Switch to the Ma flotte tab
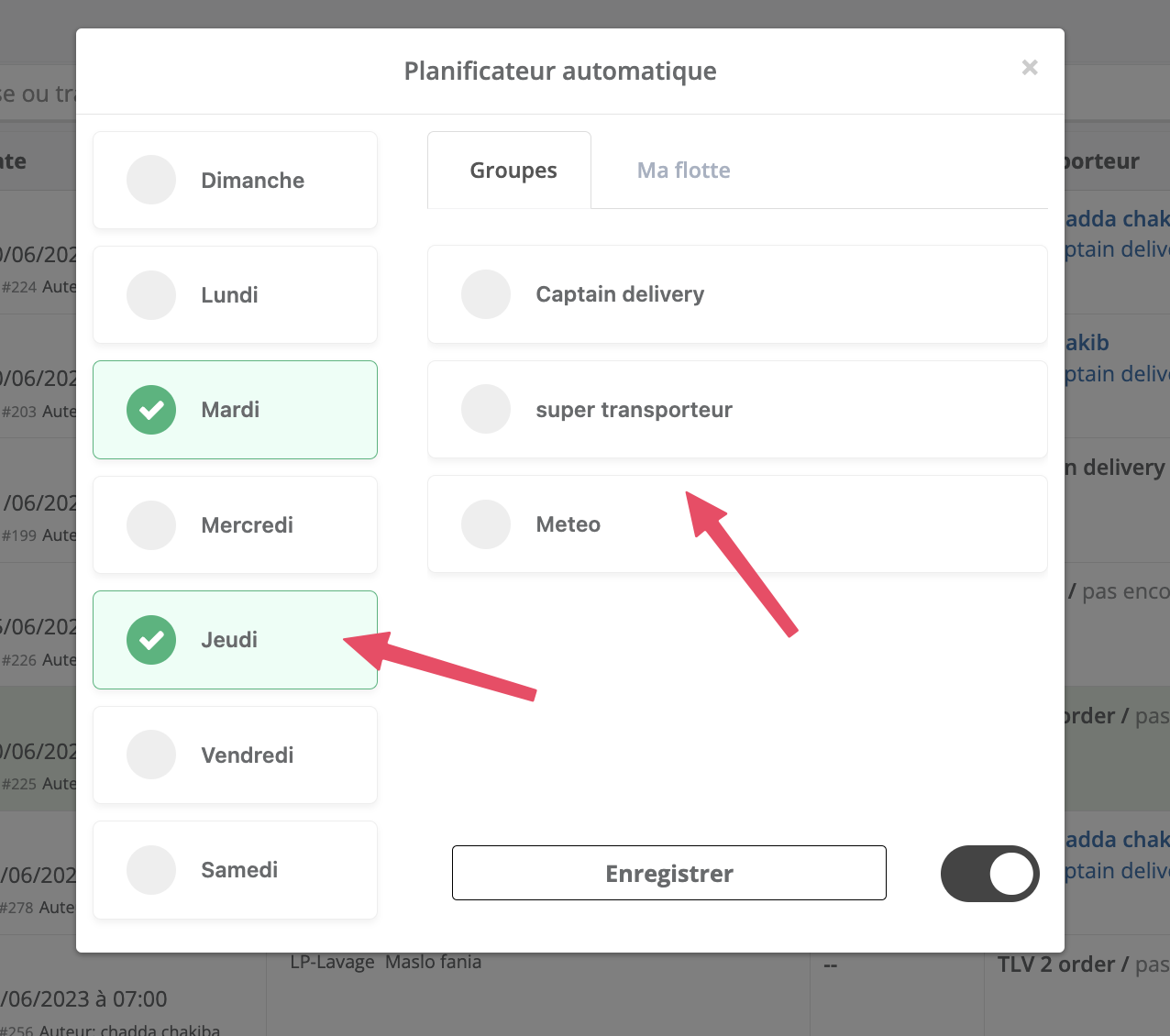The width and height of the screenshot is (1170, 1036). point(684,171)
